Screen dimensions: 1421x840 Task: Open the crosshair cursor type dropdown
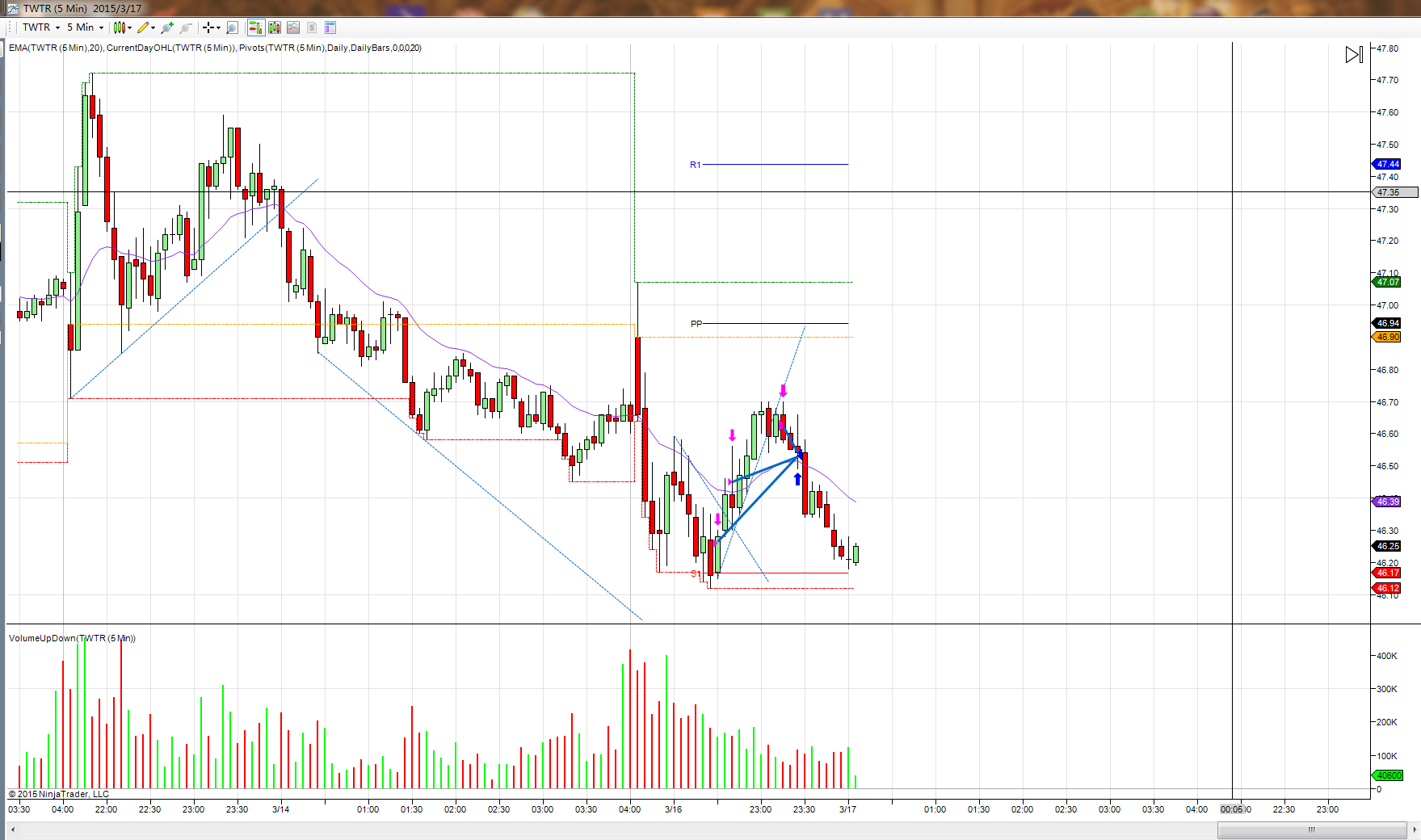point(212,27)
